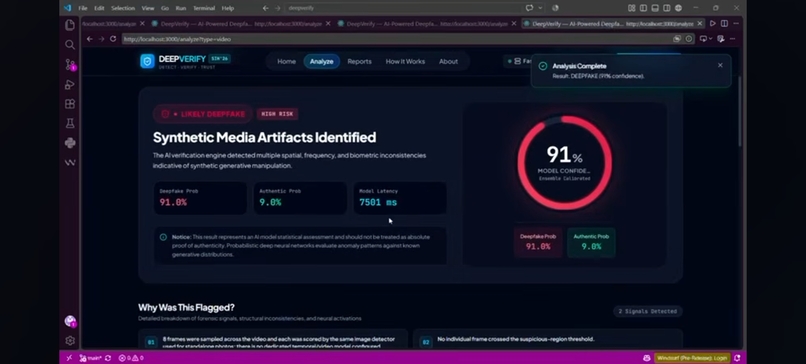806x364 pixels.
Task: Open the Go menu
Action: coord(165,8)
